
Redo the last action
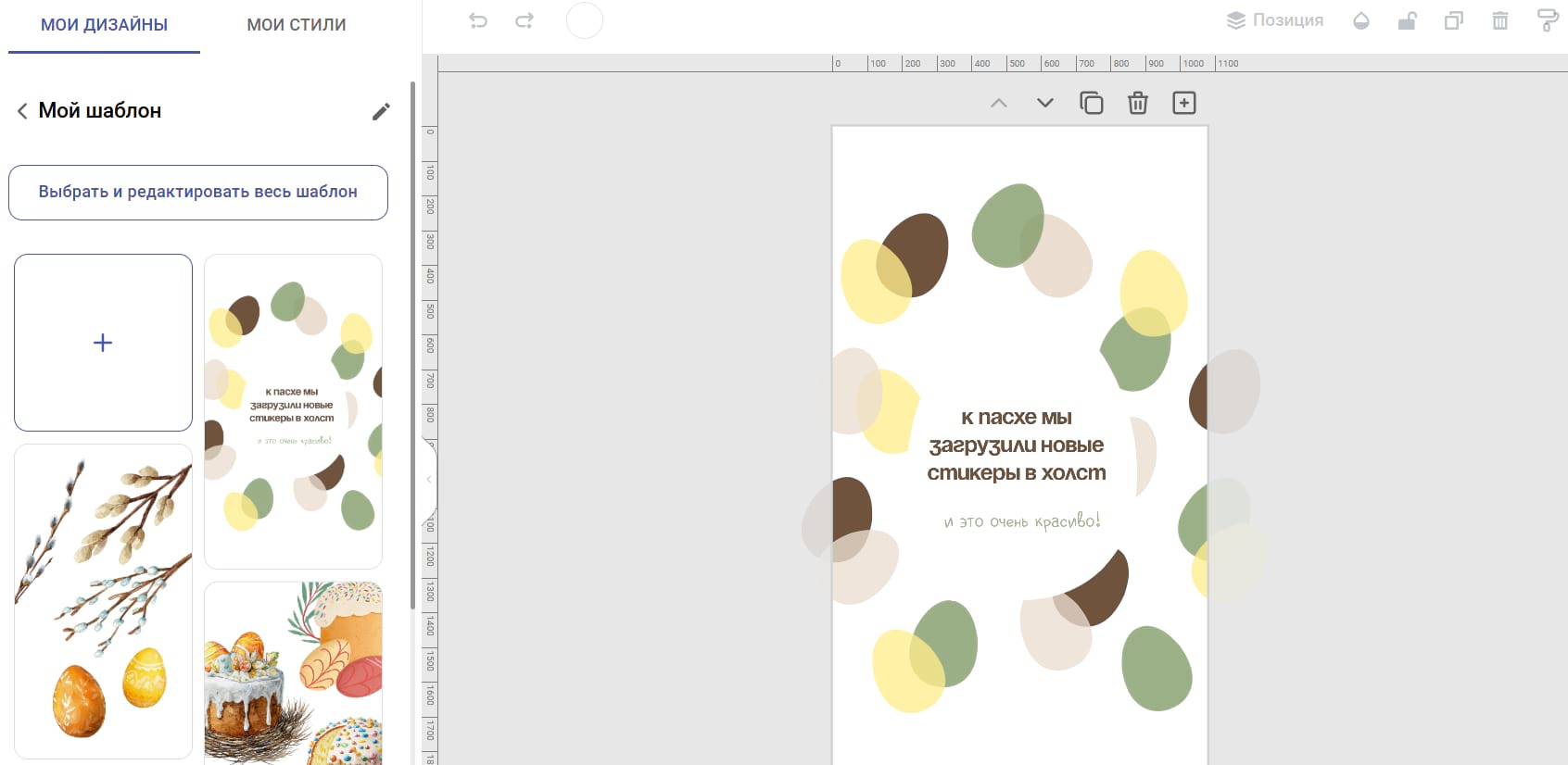525,20
